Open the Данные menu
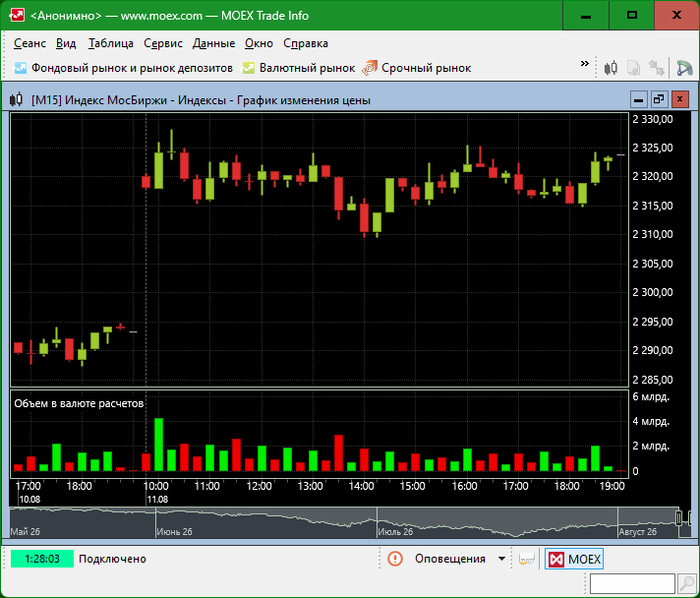 coord(214,43)
